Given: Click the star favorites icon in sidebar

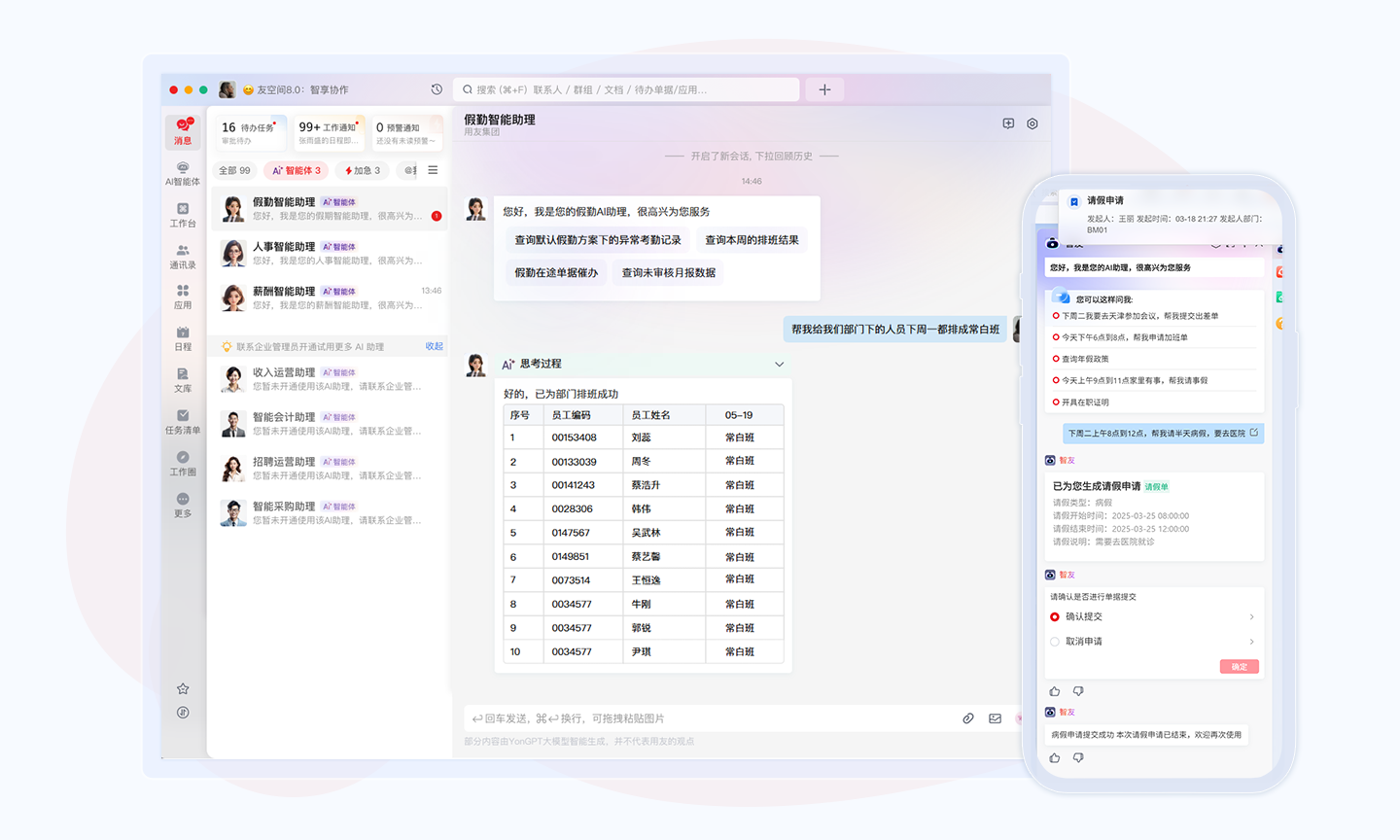Looking at the screenshot, I should click(x=183, y=688).
